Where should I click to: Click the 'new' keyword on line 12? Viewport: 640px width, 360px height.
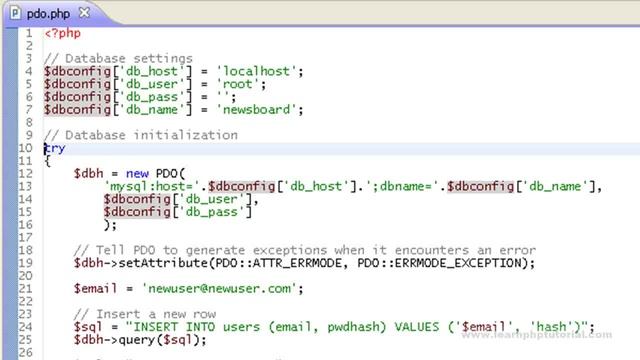[x=137, y=173]
